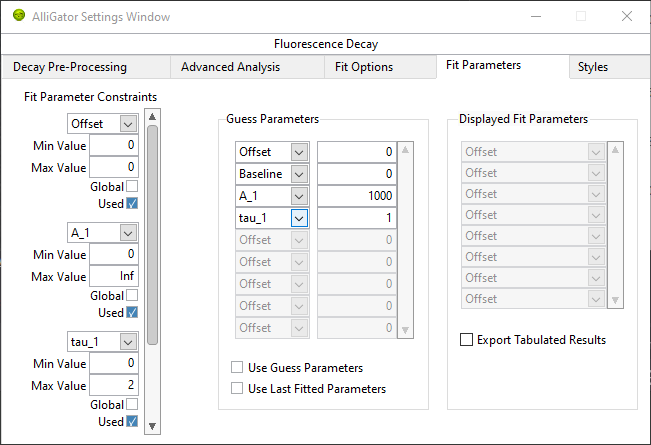Click A_1 guess value field showing 1000
Viewport: 651px width, 445px height.
click(x=357, y=196)
